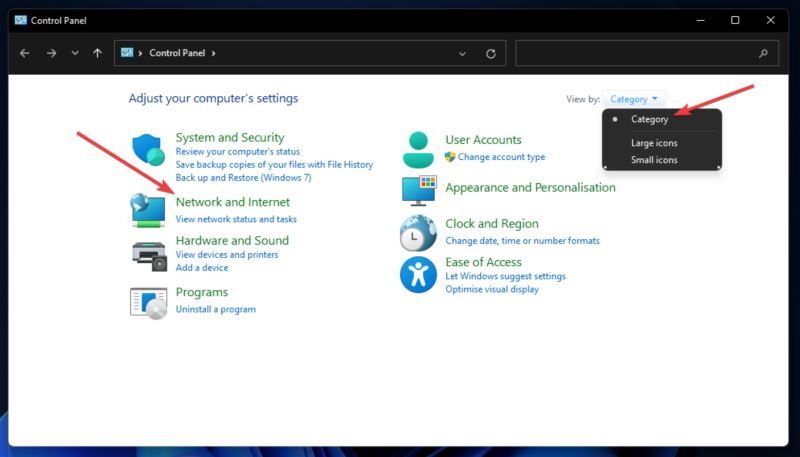Click the Hardware and Sound printer icon
Screen dimensions: 800x457
tap(148, 254)
